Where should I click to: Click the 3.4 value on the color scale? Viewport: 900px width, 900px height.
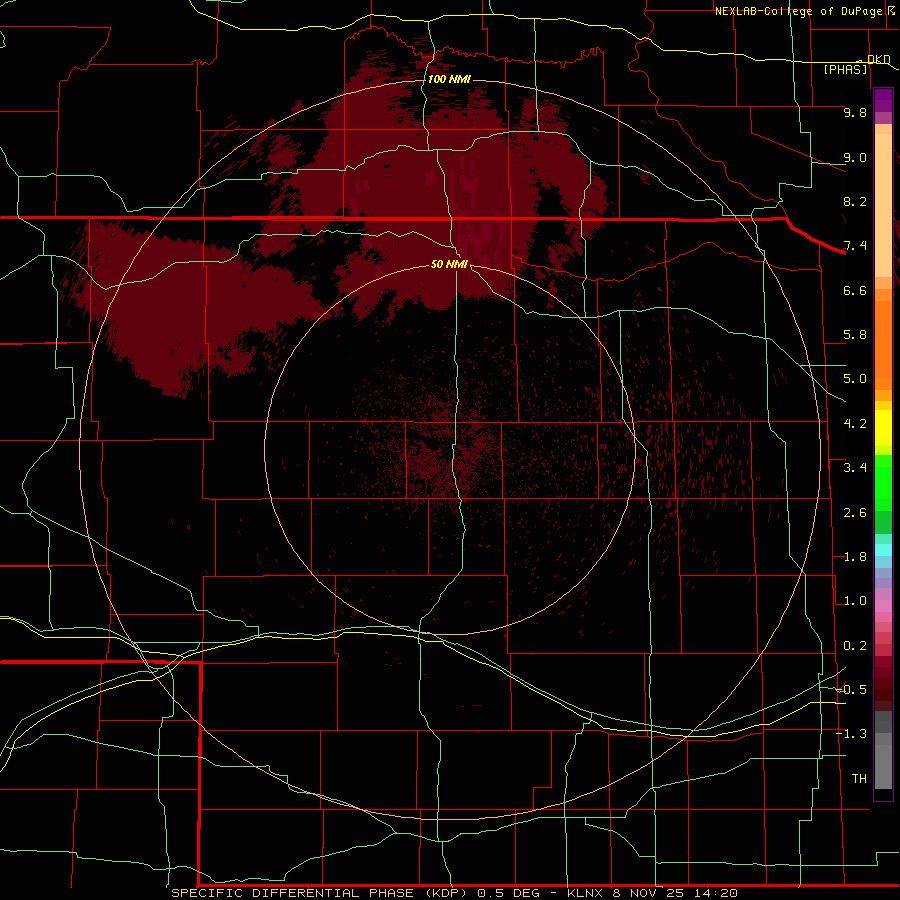coord(855,468)
